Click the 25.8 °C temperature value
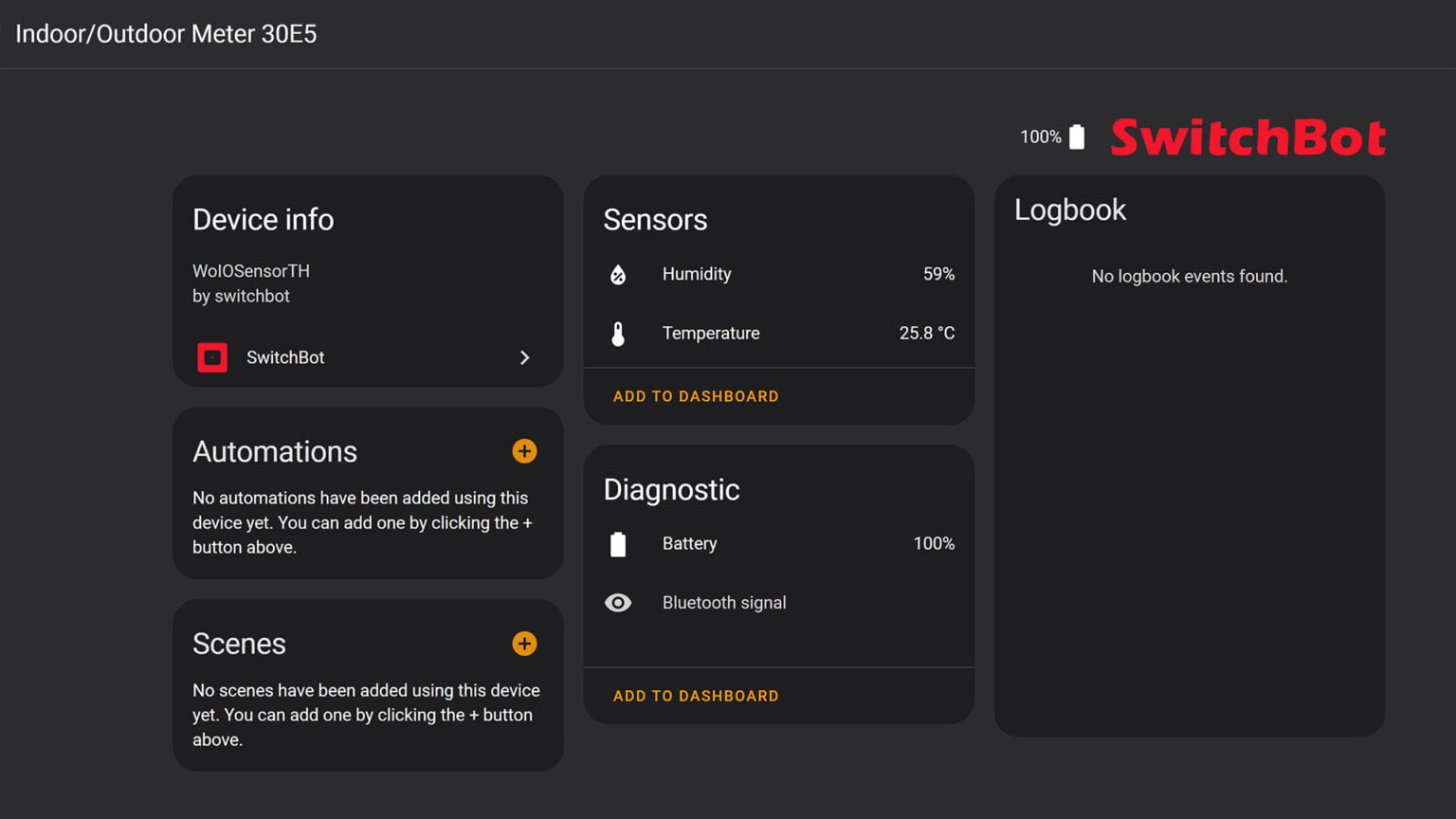 pyautogui.click(x=926, y=333)
